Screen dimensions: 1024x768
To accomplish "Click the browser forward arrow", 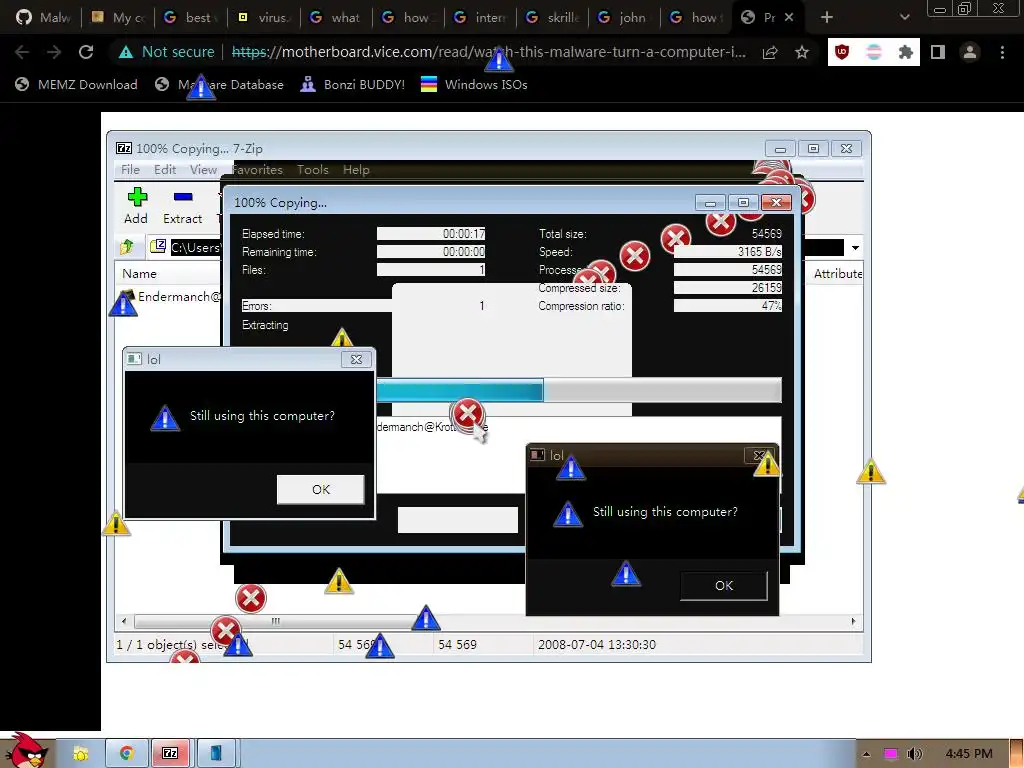I will click(54, 52).
